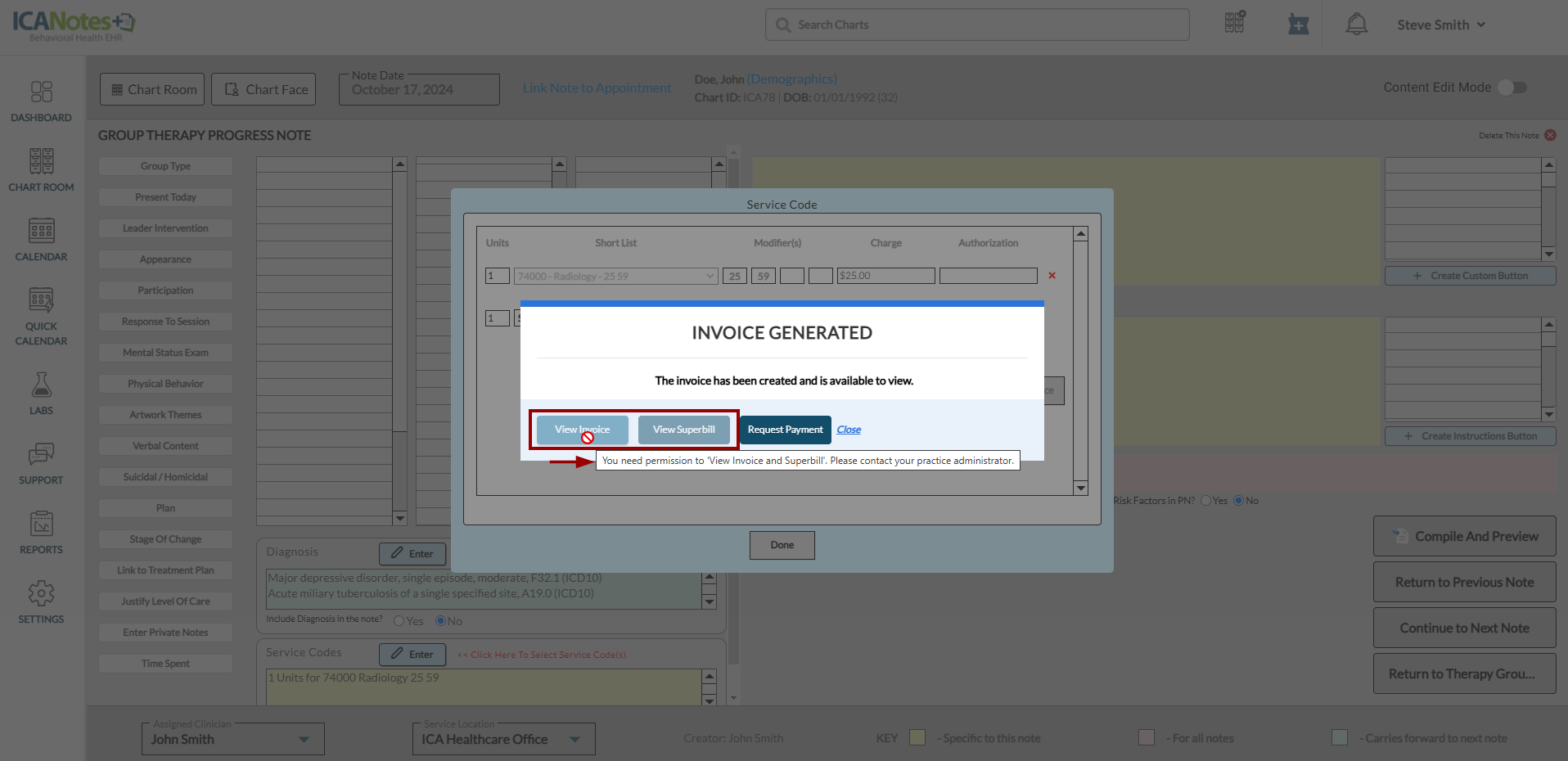Open the Steve Smith user menu
1568x761 pixels.
click(x=1440, y=25)
